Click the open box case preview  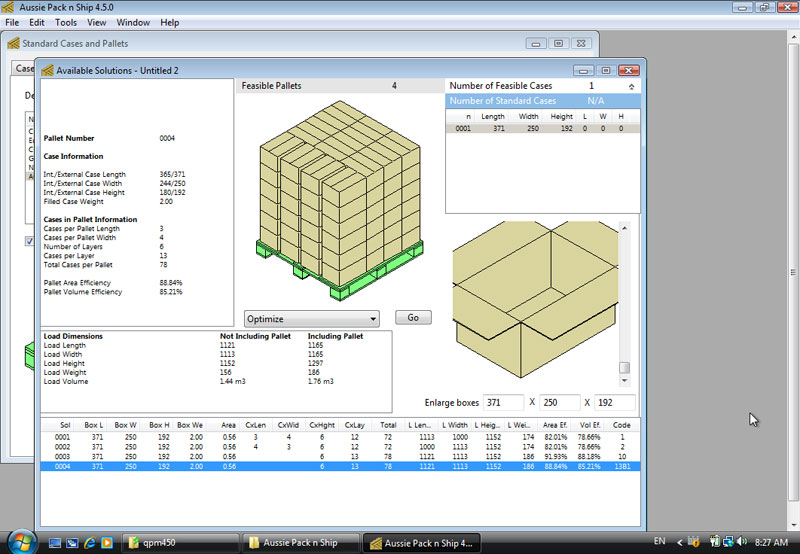click(x=535, y=299)
